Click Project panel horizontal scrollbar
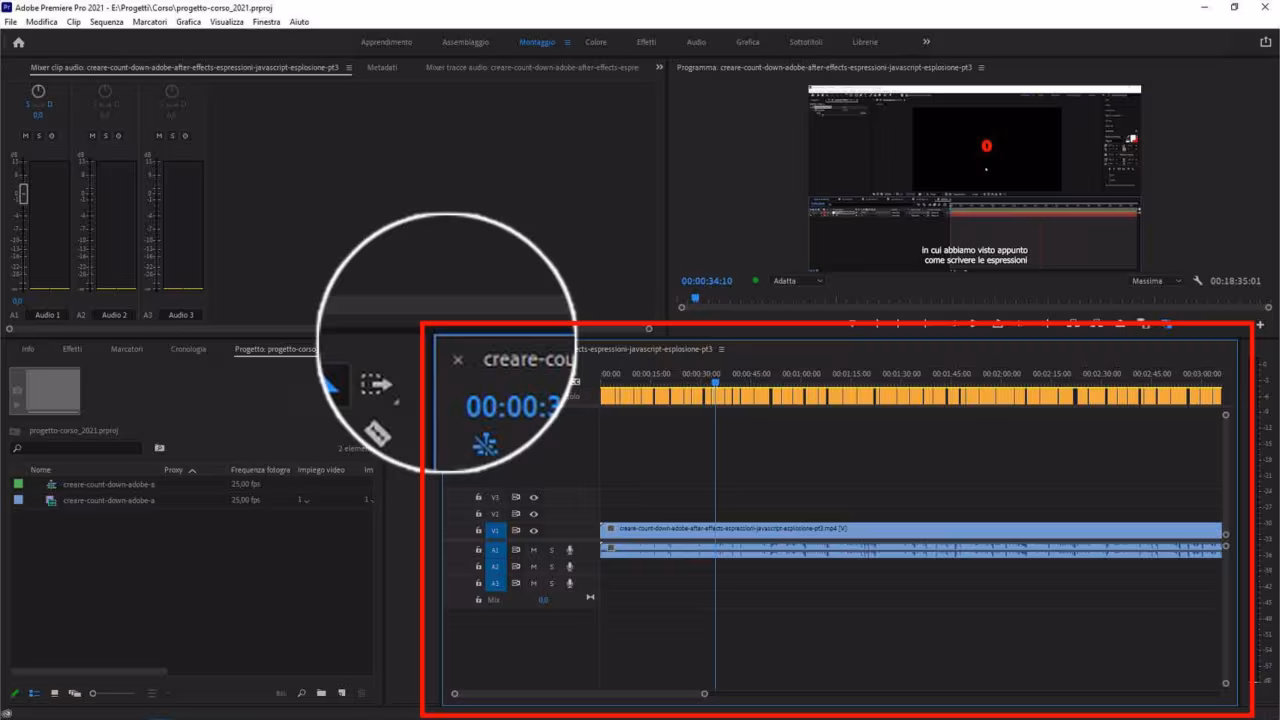The width and height of the screenshot is (1280, 720). [88, 671]
